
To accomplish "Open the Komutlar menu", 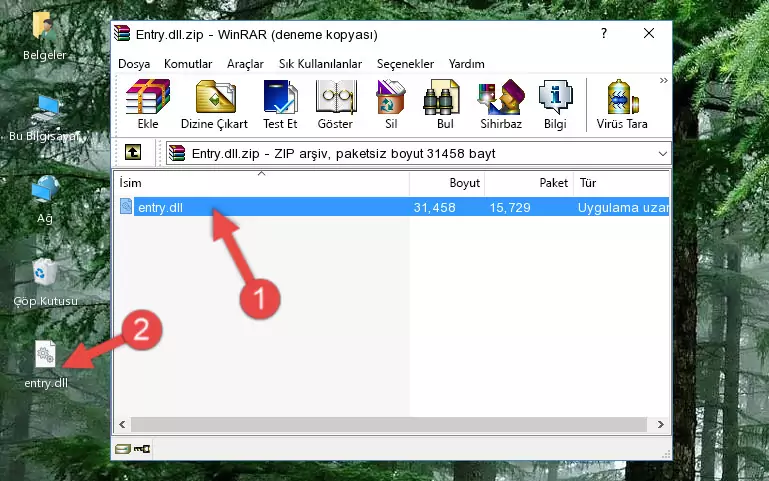I will click(x=188, y=64).
